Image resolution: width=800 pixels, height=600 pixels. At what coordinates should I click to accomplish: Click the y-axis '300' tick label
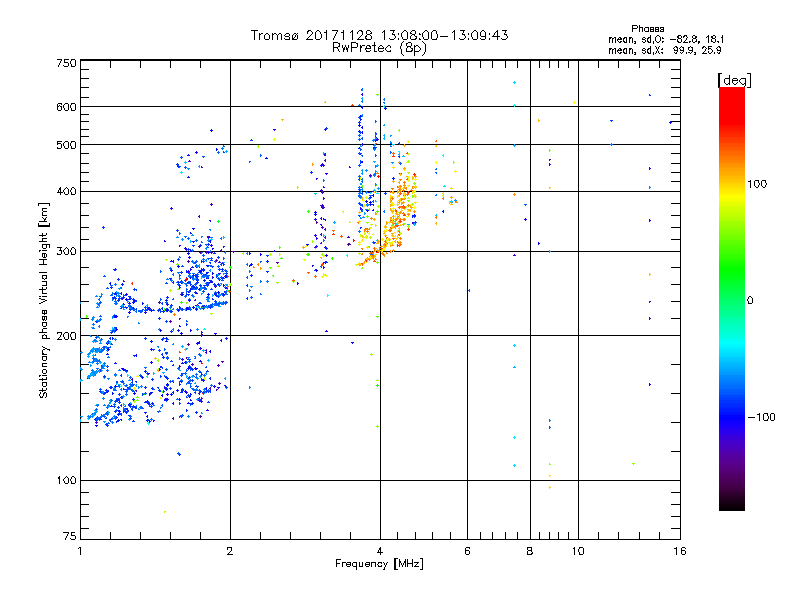point(66,251)
